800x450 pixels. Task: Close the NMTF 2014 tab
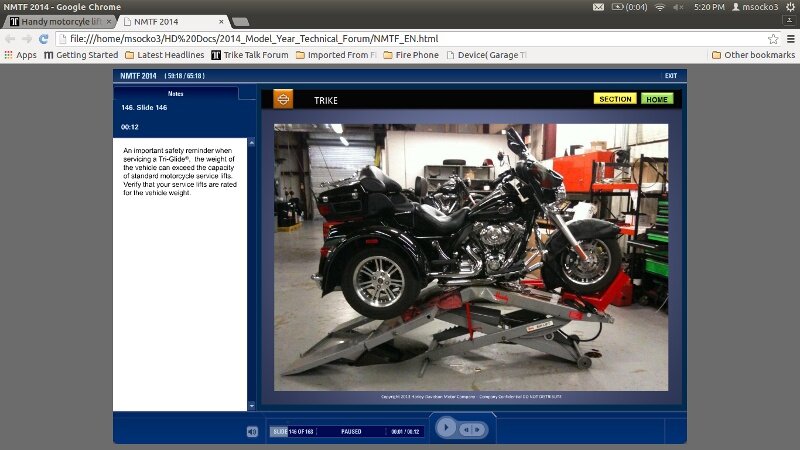[221, 21]
